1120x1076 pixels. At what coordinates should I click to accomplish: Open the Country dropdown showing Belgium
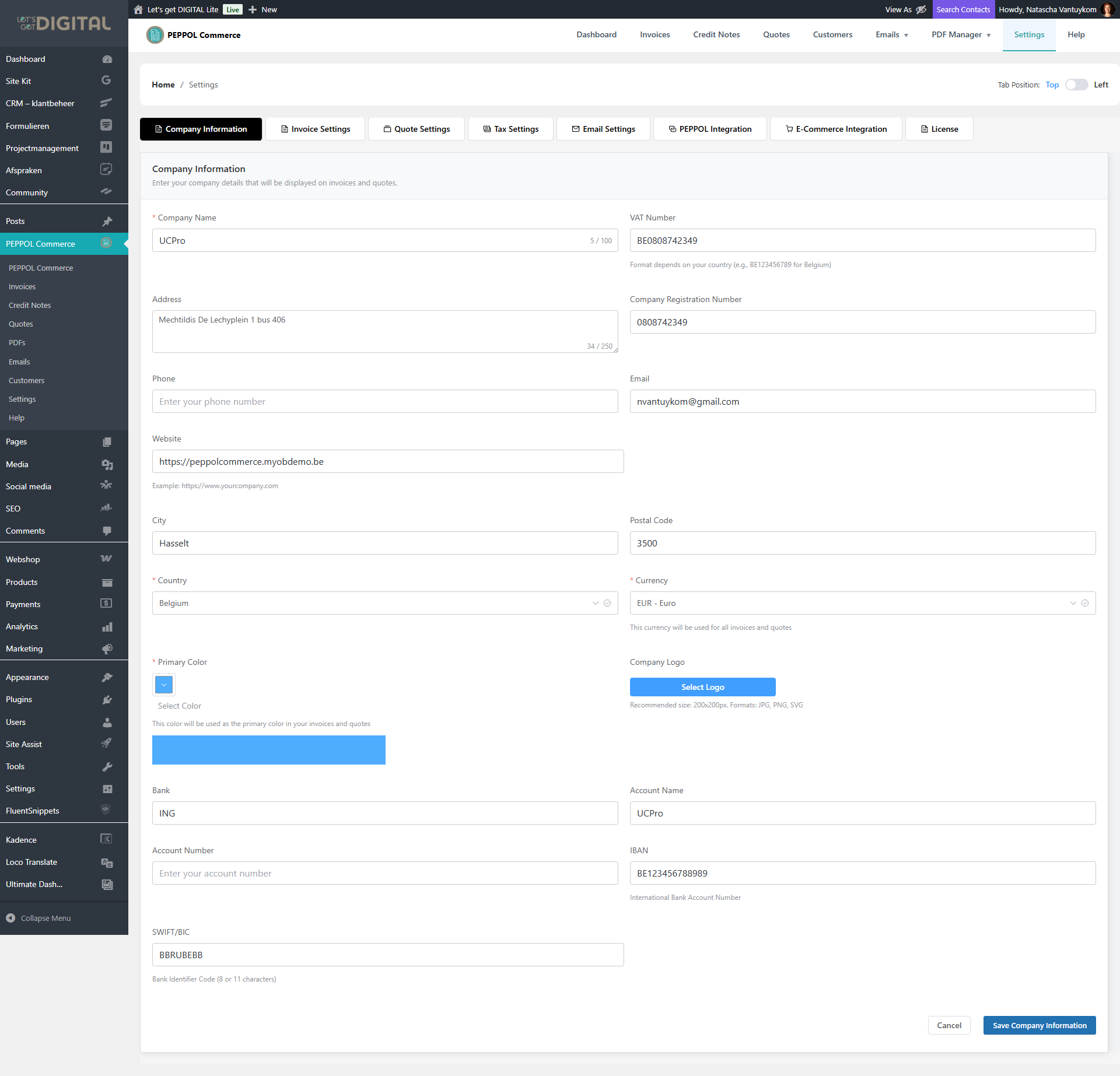384,603
